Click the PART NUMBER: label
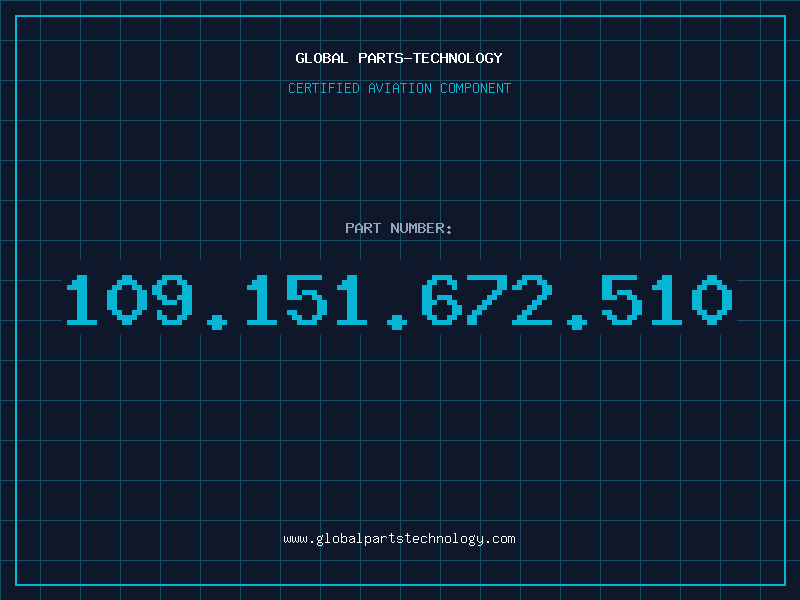The width and height of the screenshot is (800, 600). click(399, 228)
